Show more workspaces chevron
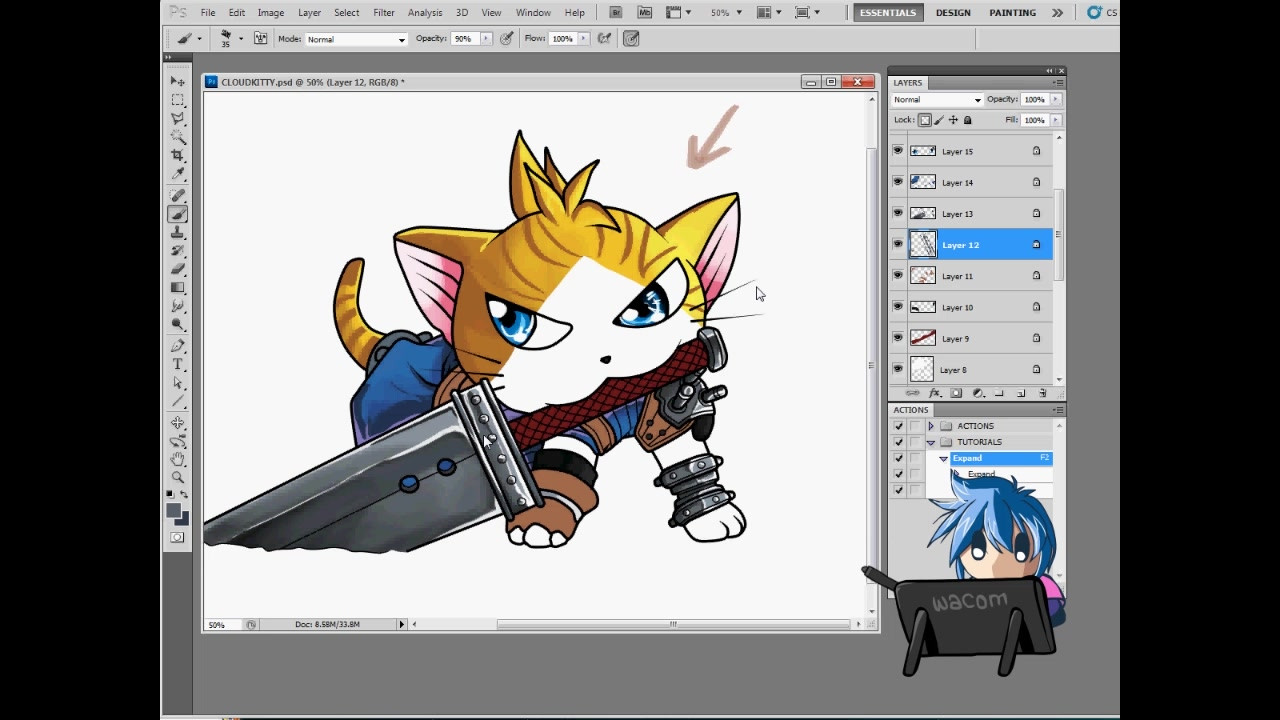The width and height of the screenshot is (1280, 720). pyautogui.click(x=1057, y=12)
